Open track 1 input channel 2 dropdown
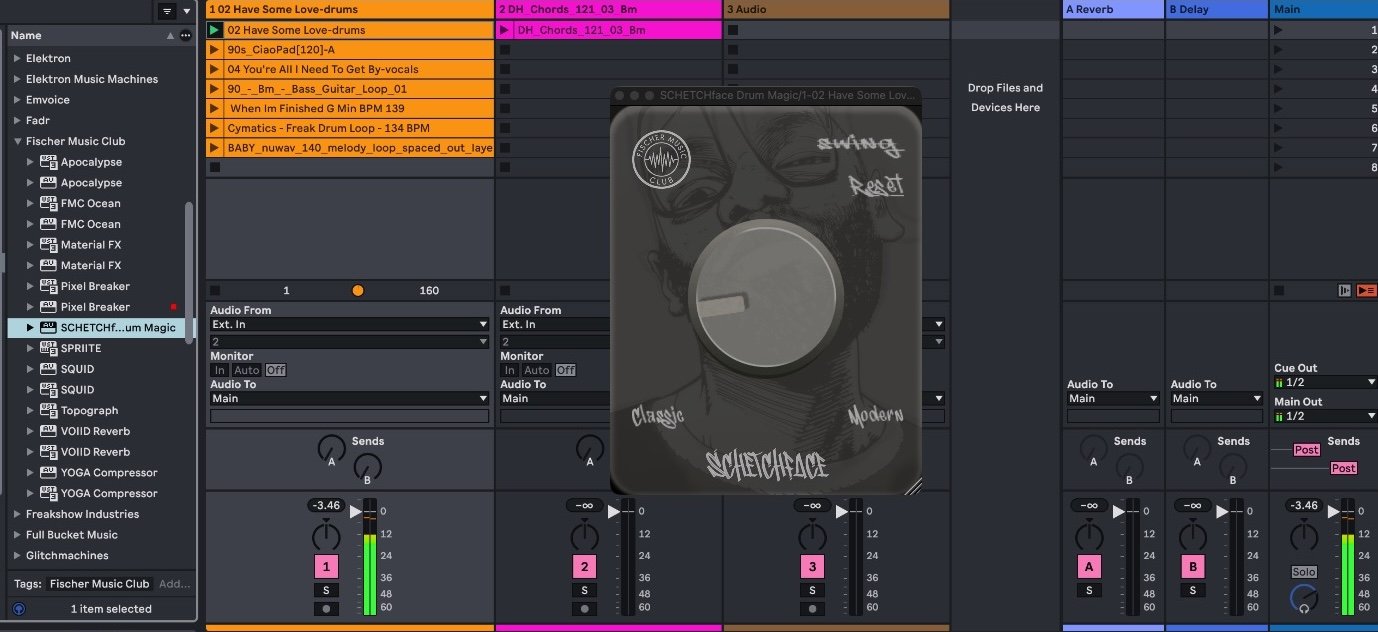Screen dimensions: 1378x632 [x=349, y=341]
